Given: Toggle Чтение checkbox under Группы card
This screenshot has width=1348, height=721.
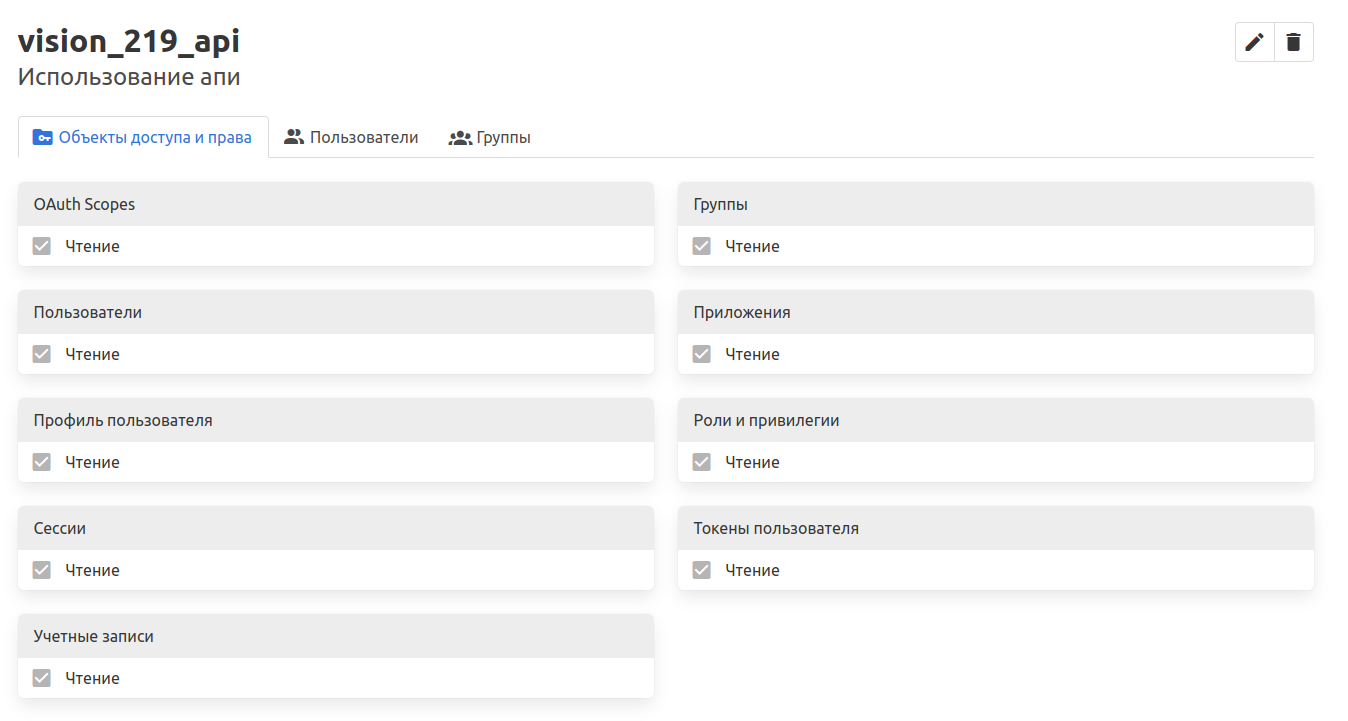Looking at the screenshot, I should [x=702, y=246].
